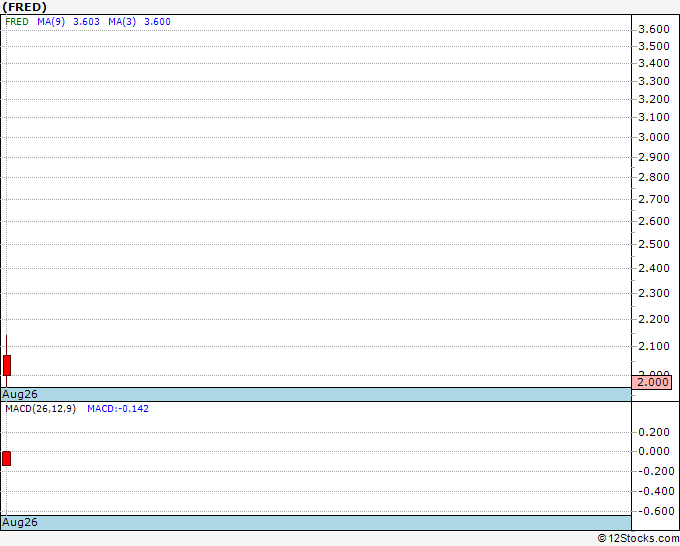Click the MA(3) value 3.600
This screenshot has height=546, width=680.
(x=157, y=22)
